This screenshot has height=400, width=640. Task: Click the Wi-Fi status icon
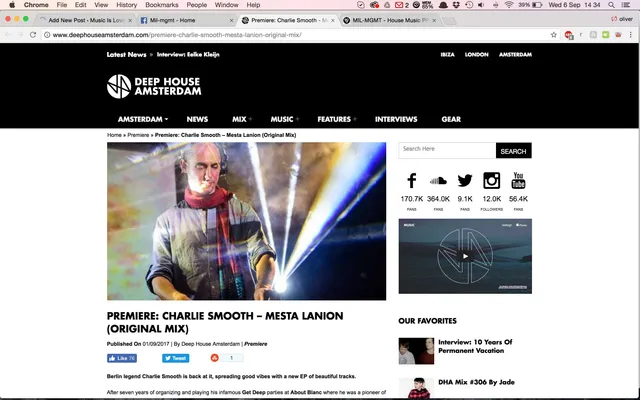tap(509, 5)
